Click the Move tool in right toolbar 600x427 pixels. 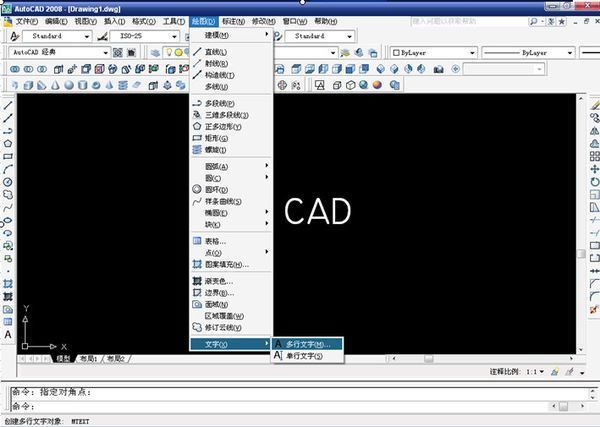pyautogui.click(x=594, y=169)
